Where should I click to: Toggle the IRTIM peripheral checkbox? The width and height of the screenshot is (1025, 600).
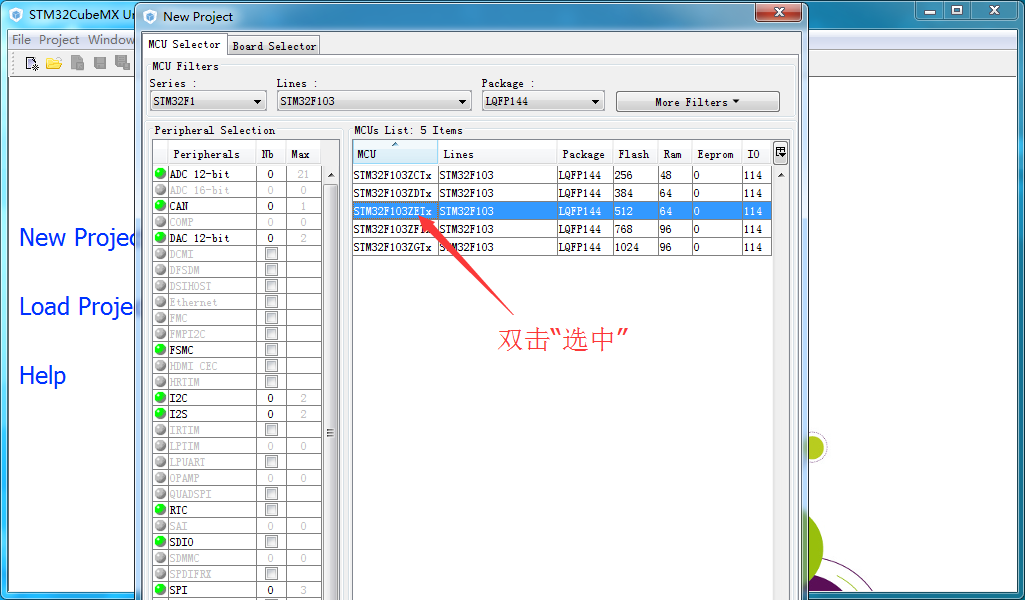click(271, 430)
